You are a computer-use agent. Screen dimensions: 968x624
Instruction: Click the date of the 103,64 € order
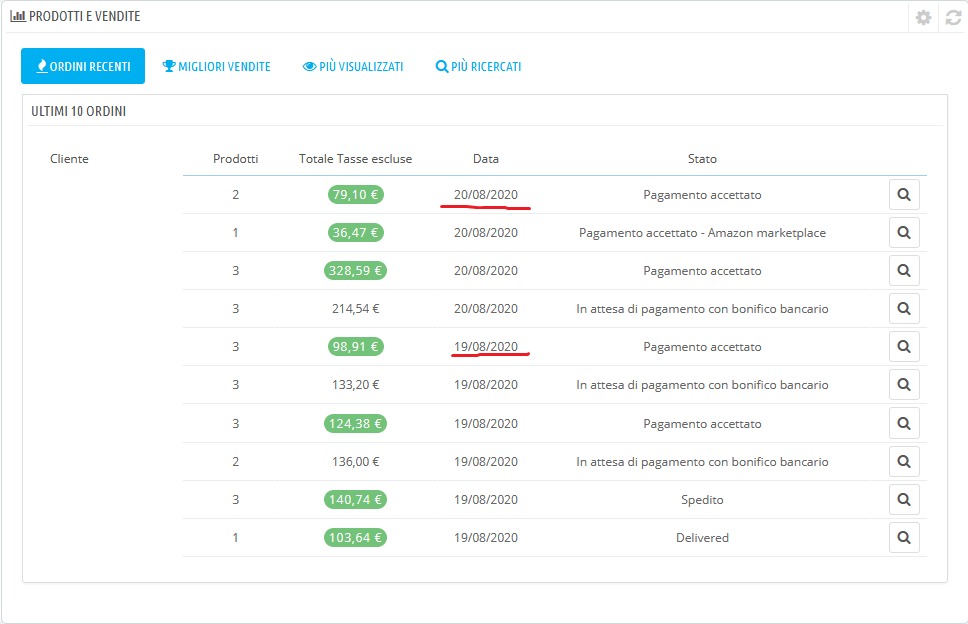tap(486, 538)
